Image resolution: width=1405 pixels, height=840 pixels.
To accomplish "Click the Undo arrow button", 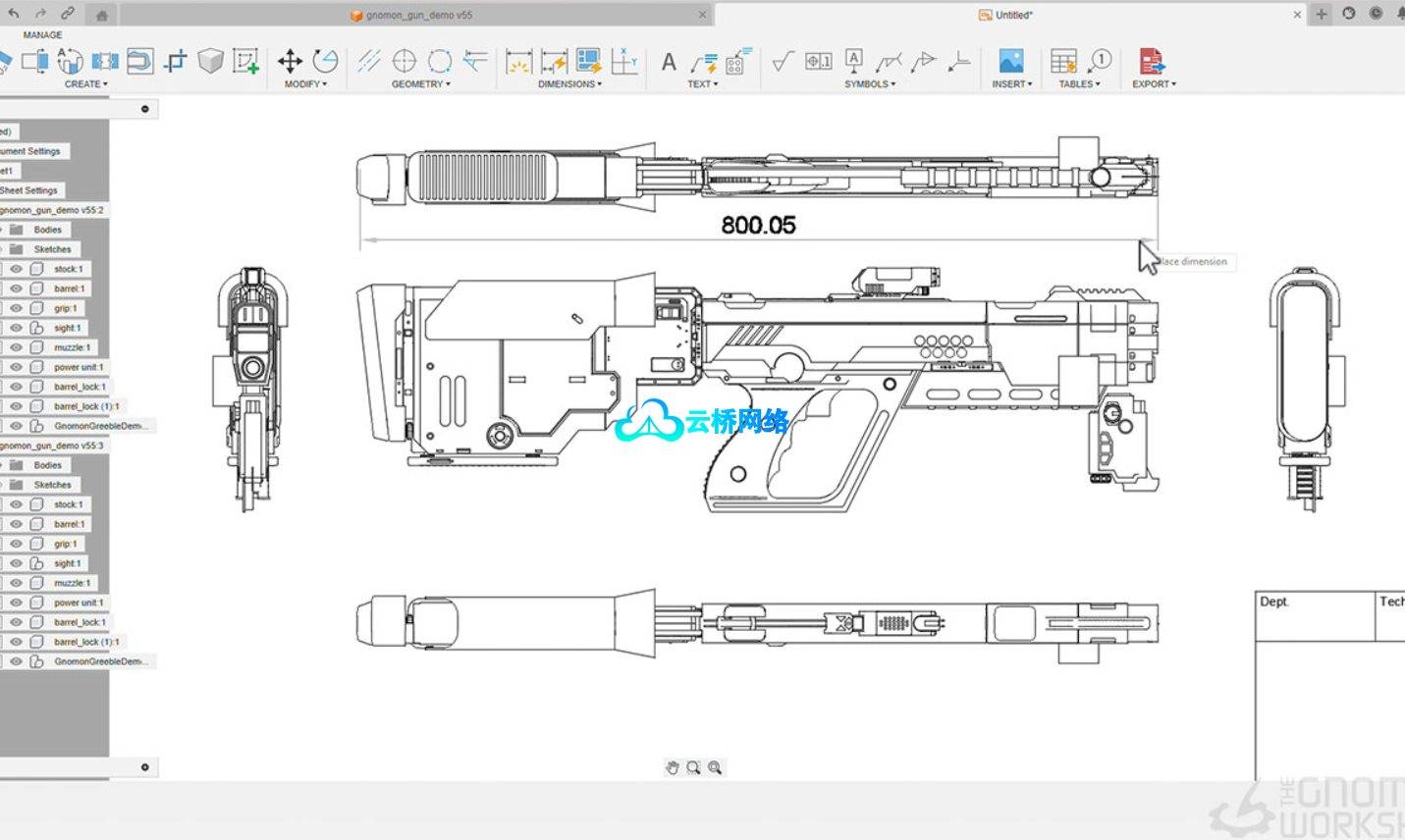I will pyautogui.click(x=14, y=14).
